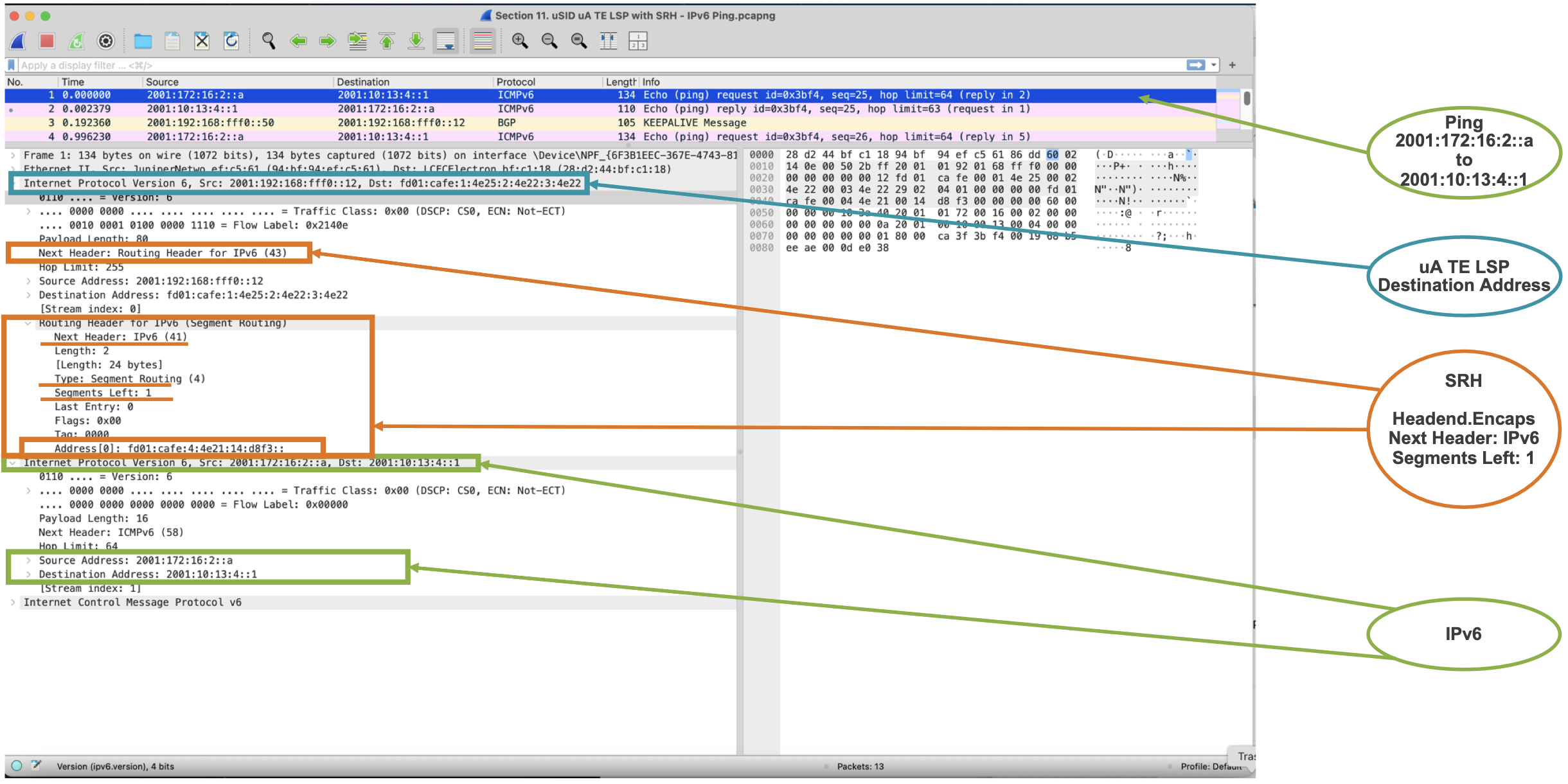Image resolution: width=1568 pixels, height=784 pixels.
Task: Select Payload Length: 16 field
Action: click(93, 519)
